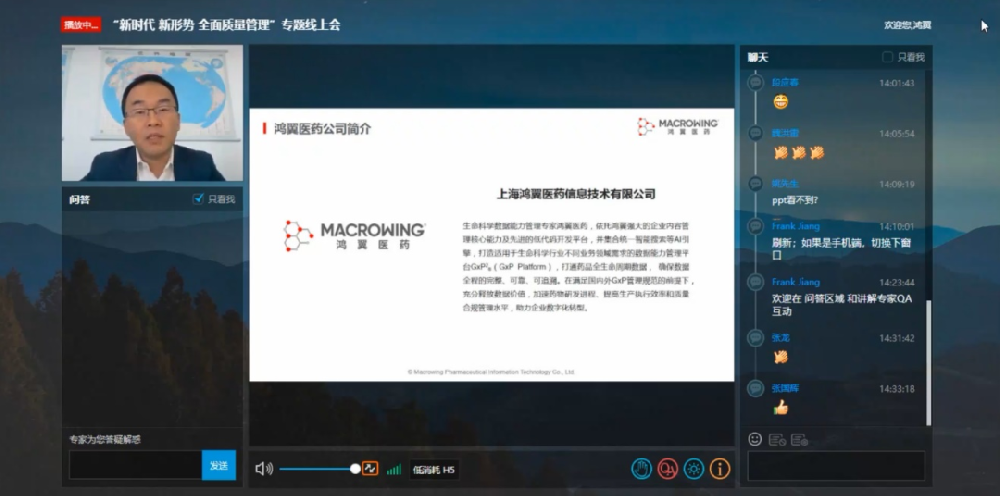Click 上海鸿翼医药信息技术有限公司 on the slide
Screen dimensions: 1000x496
click(x=576, y=194)
